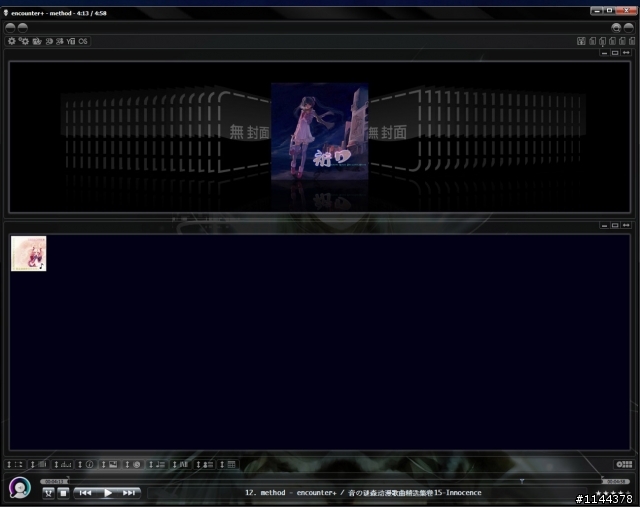Open preferences via the single gear icon
This screenshot has width=640, height=507.
click(11, 41)
